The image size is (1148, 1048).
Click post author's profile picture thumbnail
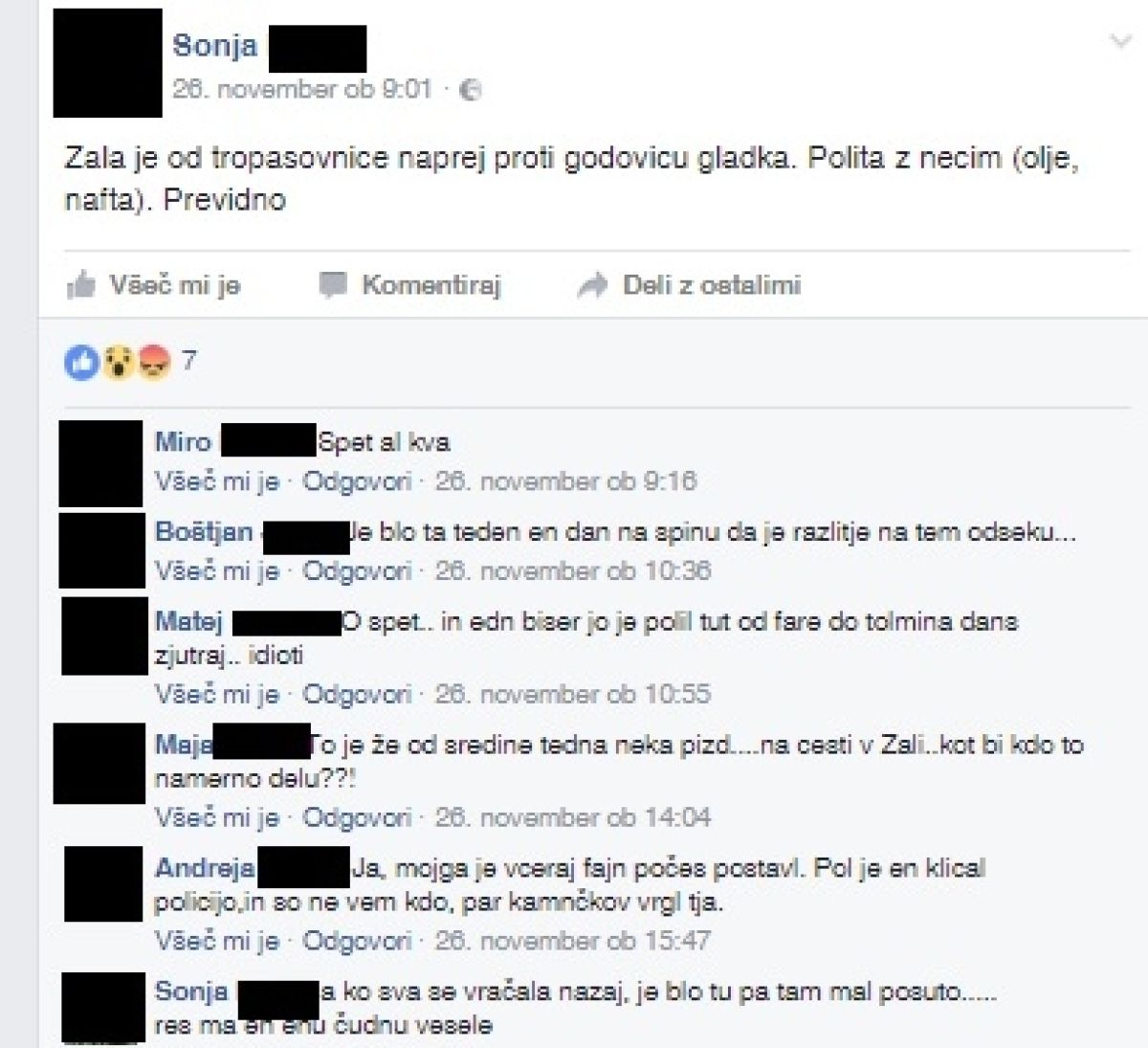pos(107,63)
